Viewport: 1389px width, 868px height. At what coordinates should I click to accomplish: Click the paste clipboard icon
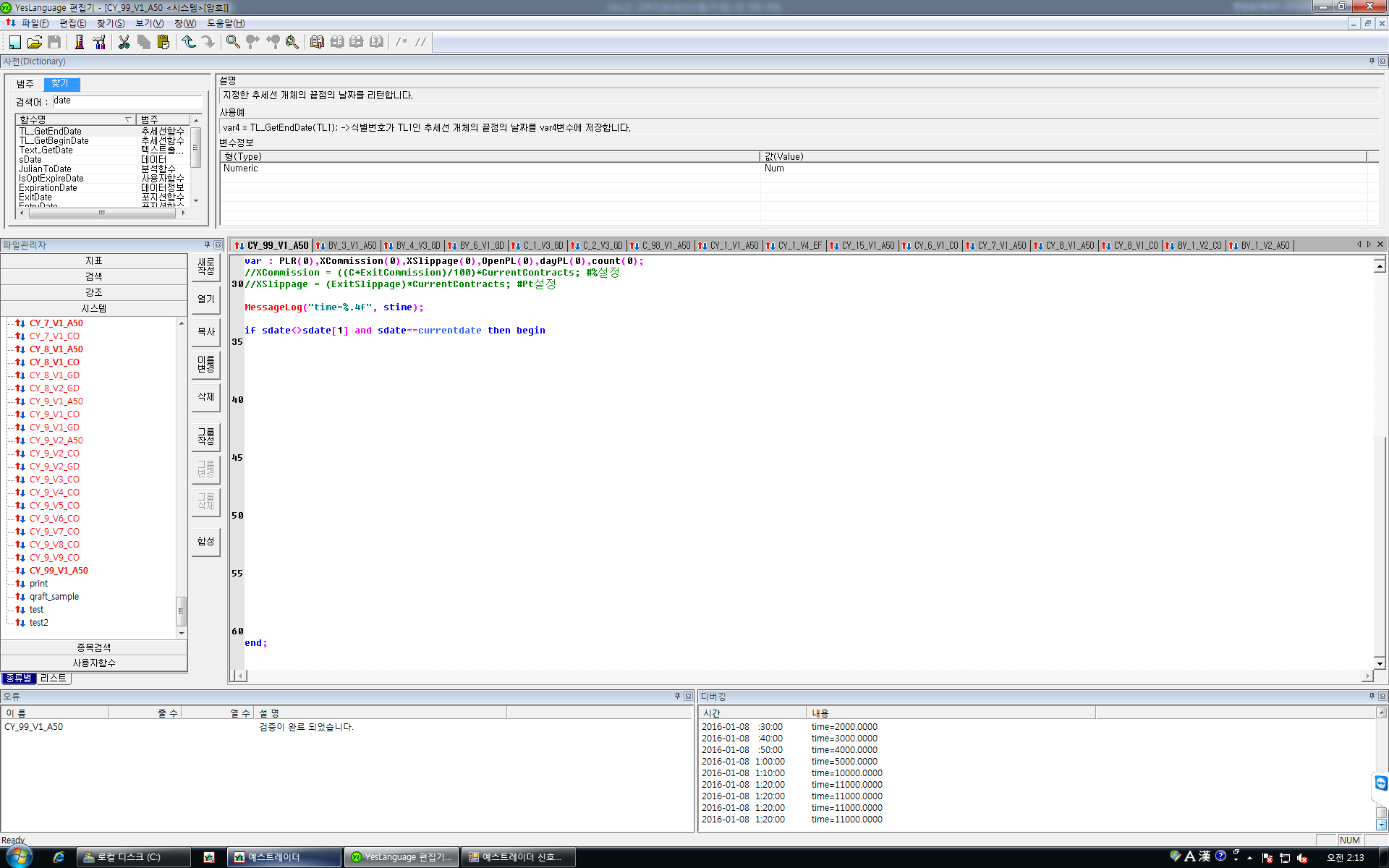click(163, 42)
